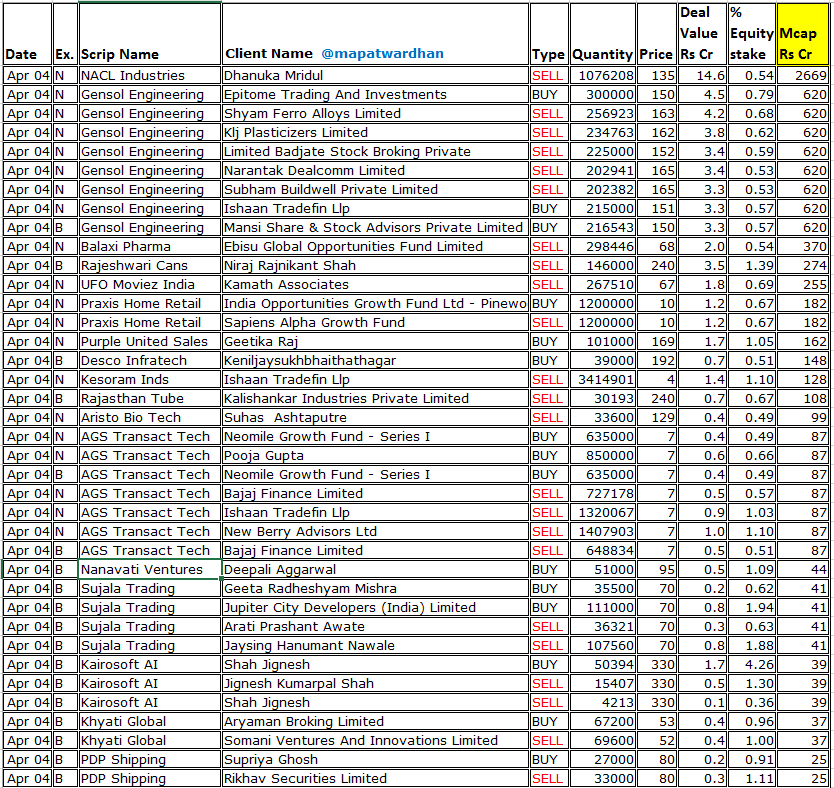
Task: Click Mcap value 370 cell
Action: click(803, 247)
